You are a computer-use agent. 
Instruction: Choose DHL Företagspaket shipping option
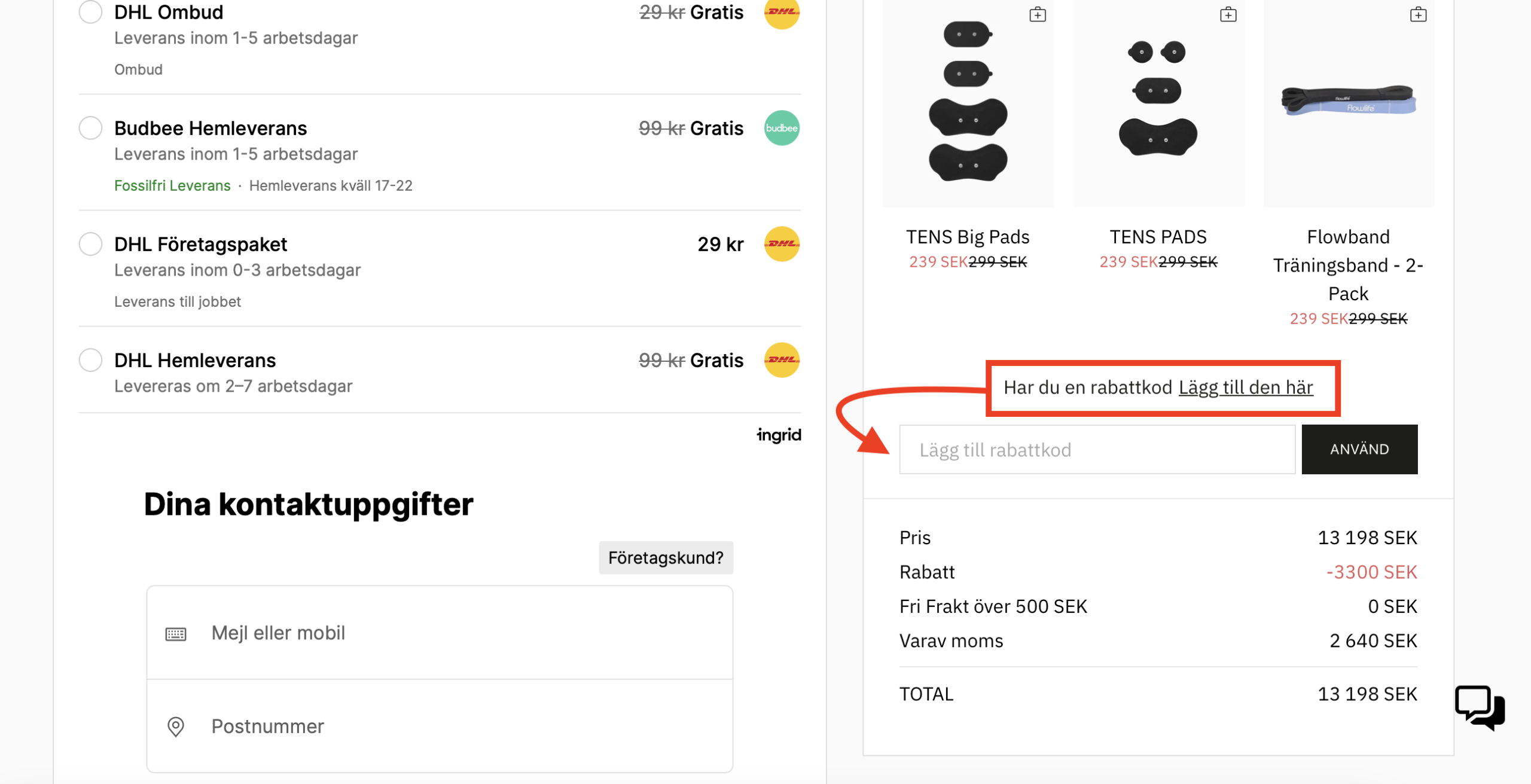coord(90,244)
